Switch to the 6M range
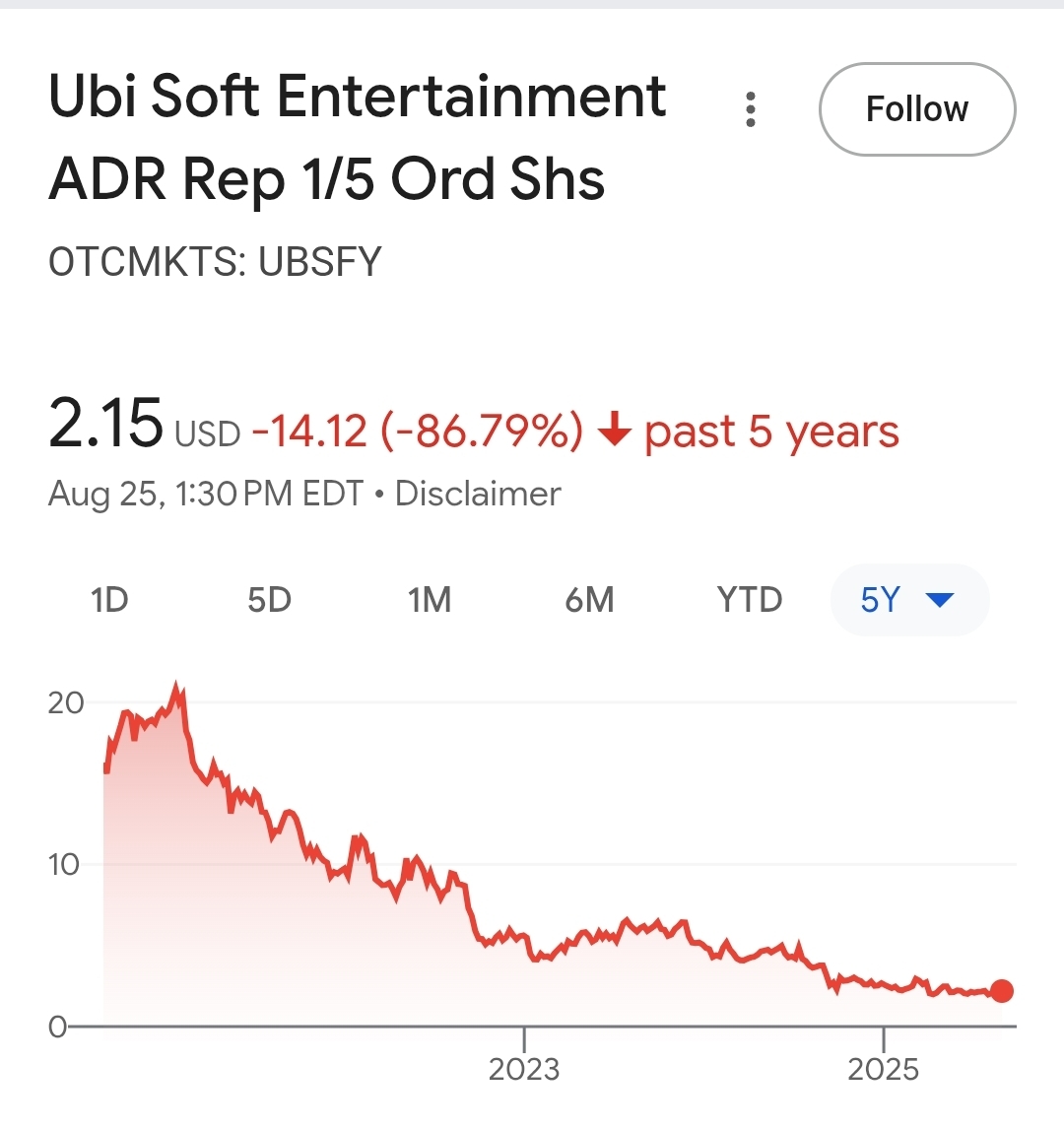The image size is (1064, 1130). coord(590,600)
